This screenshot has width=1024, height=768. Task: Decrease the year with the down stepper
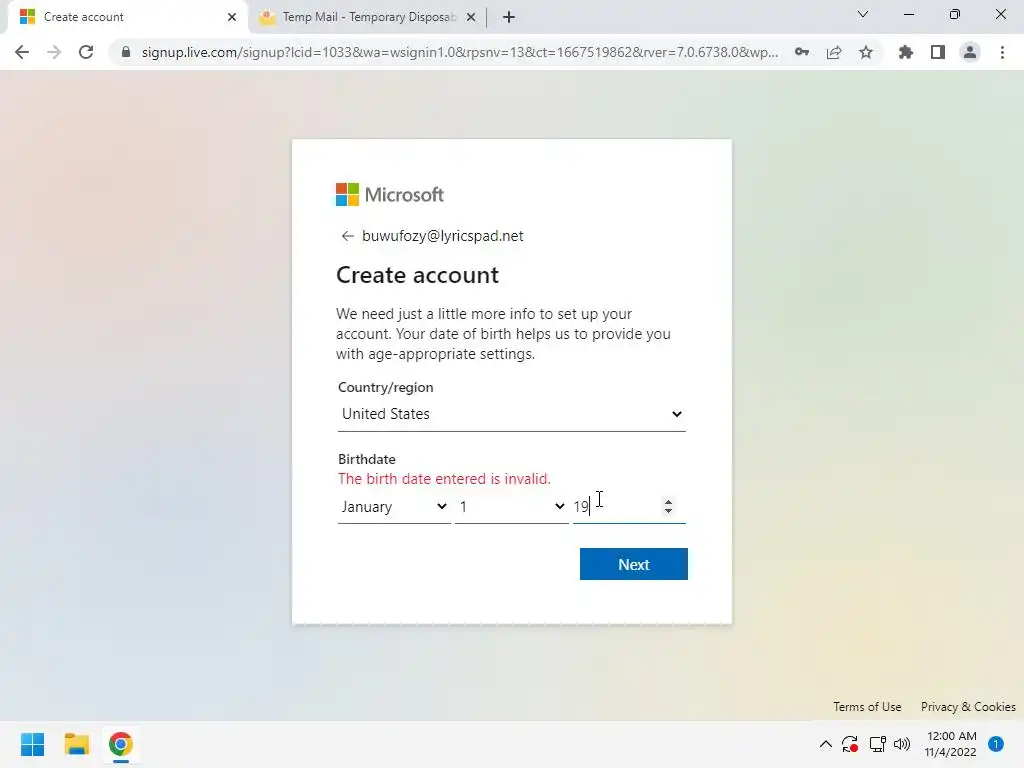(668, 511)
